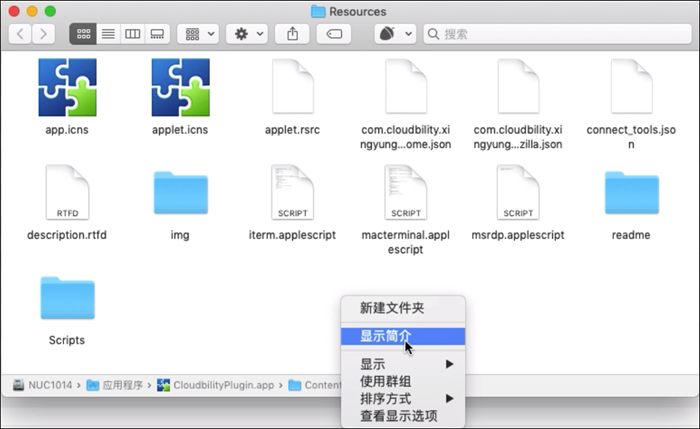The image size is (700, 429).
Task: Click the Edit Tags toolbar button
Action: click(x=333, y=34)
